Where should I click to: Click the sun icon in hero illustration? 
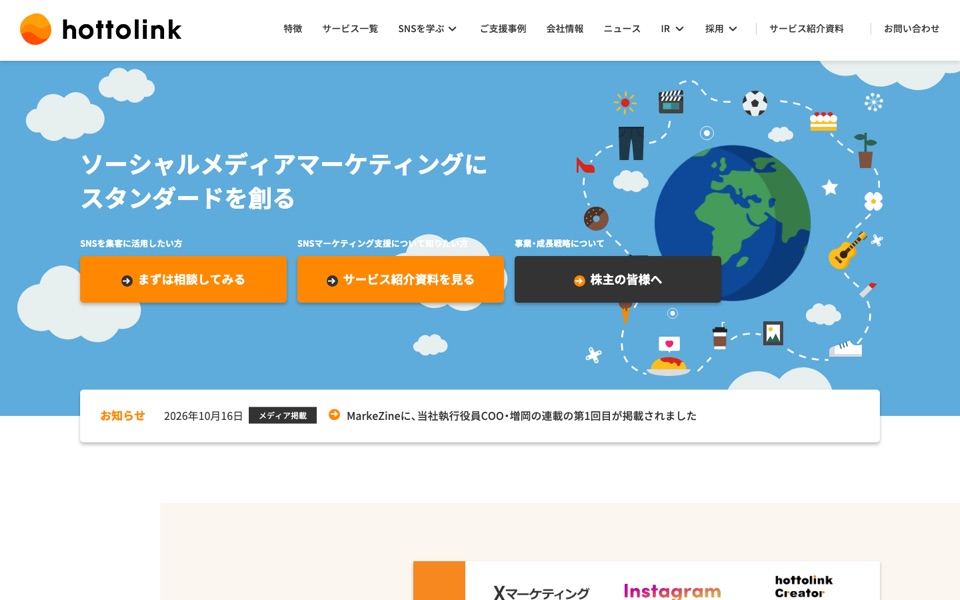click(625, 102)
